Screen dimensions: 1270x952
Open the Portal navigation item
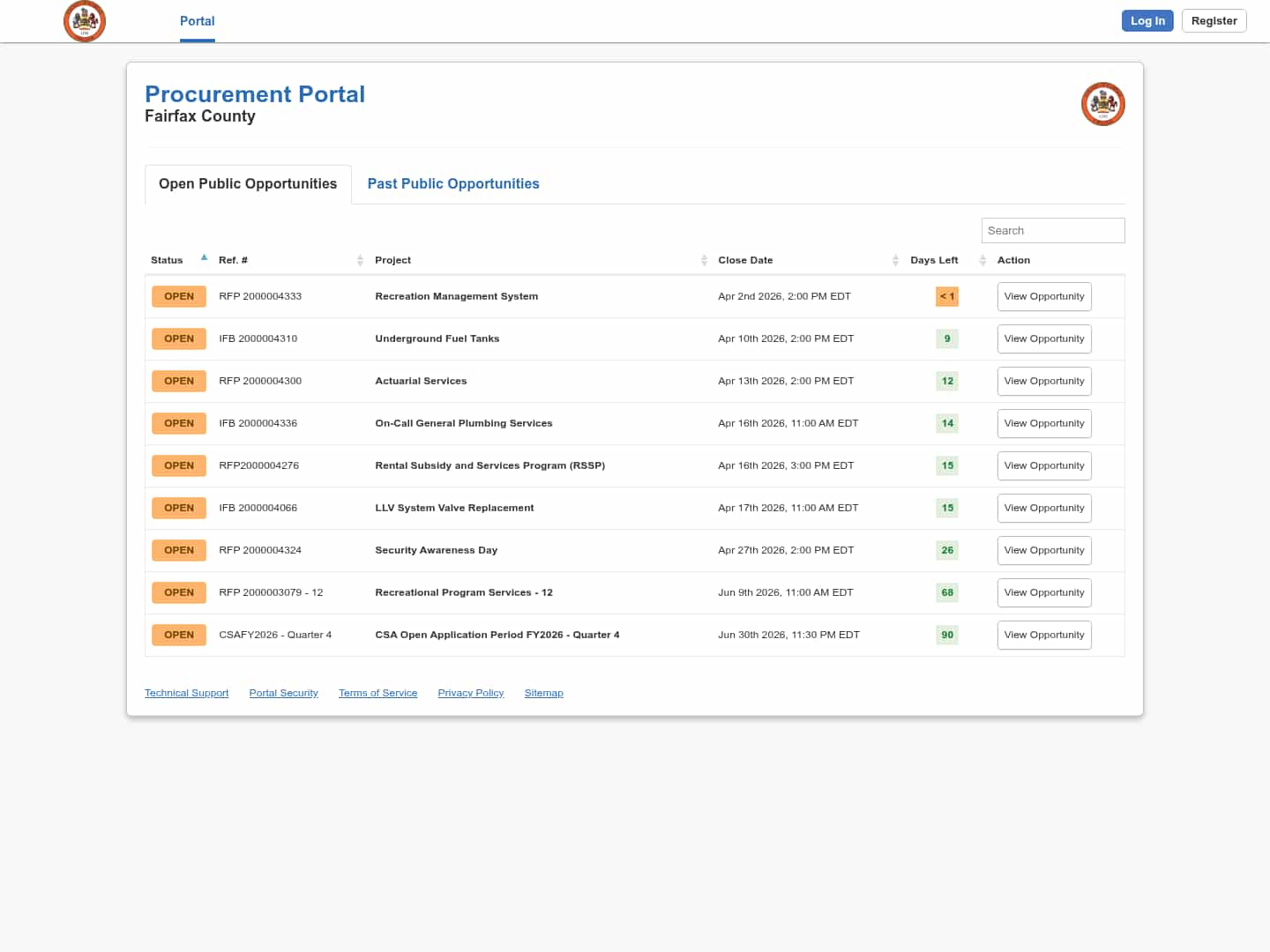[197, 21]
